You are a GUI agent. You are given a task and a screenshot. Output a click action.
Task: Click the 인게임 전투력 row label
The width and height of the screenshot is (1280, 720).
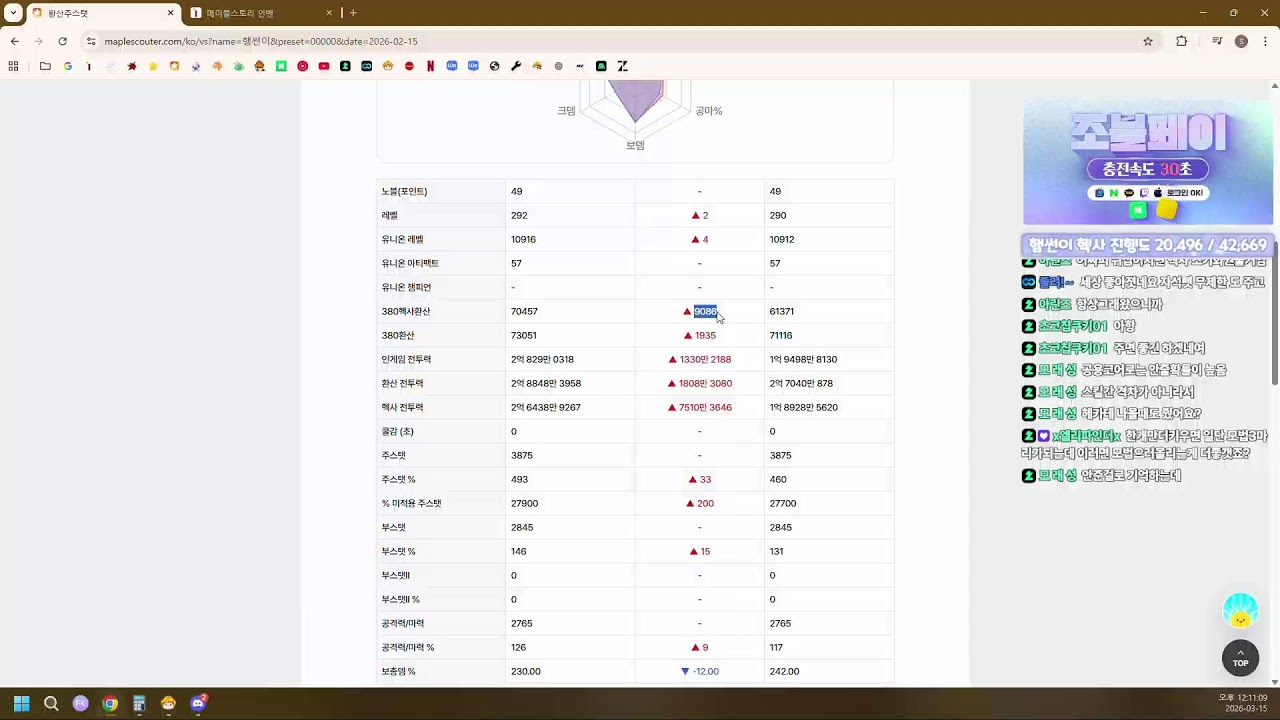click(x=406, y=359)
